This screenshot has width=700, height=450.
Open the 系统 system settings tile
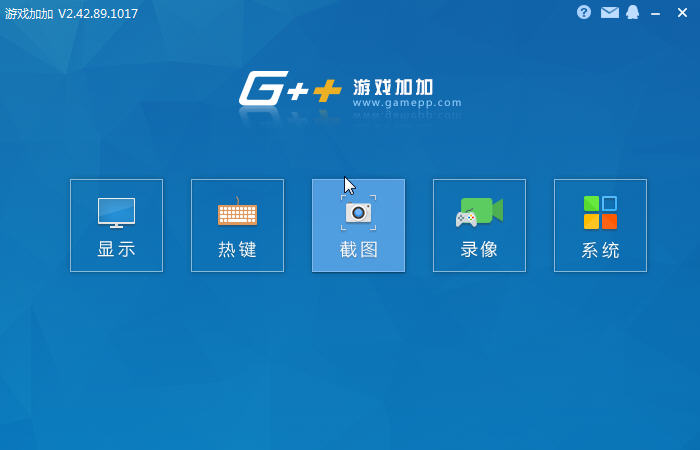[600, 225]
